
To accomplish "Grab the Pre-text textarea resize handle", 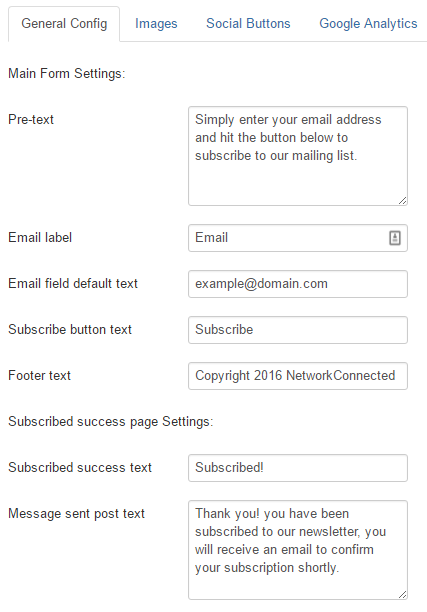I will click(402, 201).
